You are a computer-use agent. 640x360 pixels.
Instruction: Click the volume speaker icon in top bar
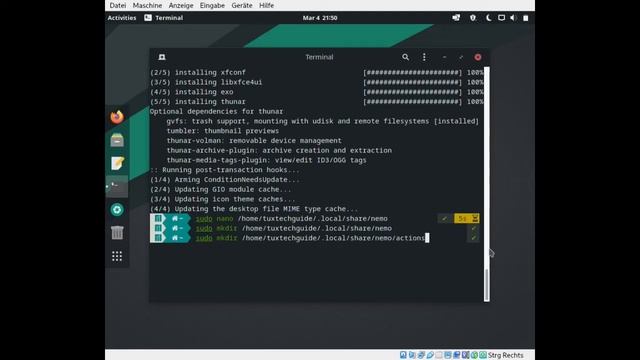pos(513,18)
